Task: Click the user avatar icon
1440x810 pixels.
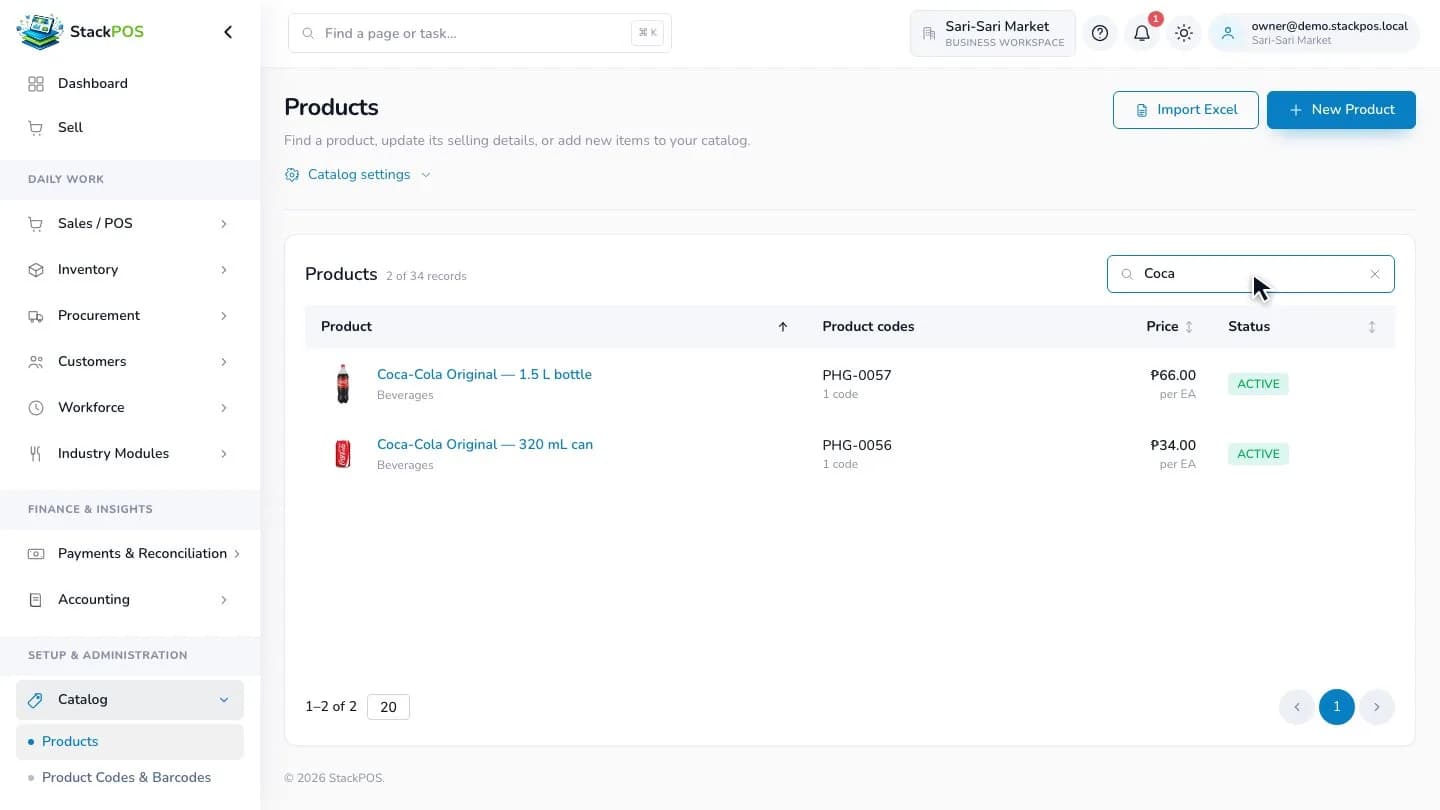Action: 1228,33
